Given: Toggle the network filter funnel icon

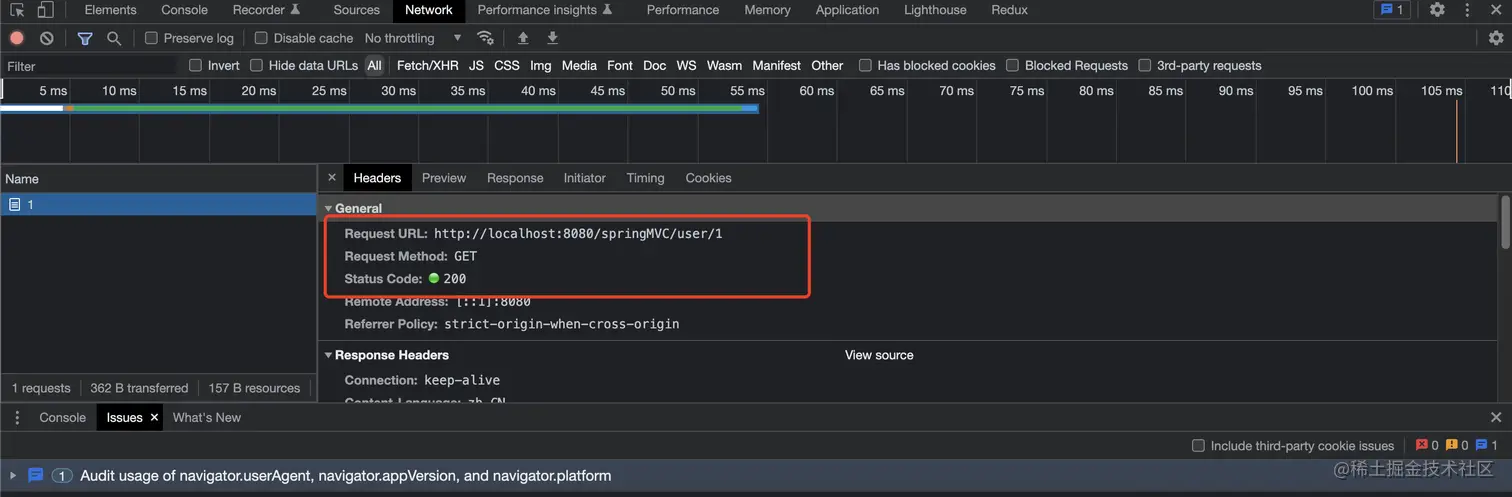Looking at the screenshot, I should pos(85,38).
